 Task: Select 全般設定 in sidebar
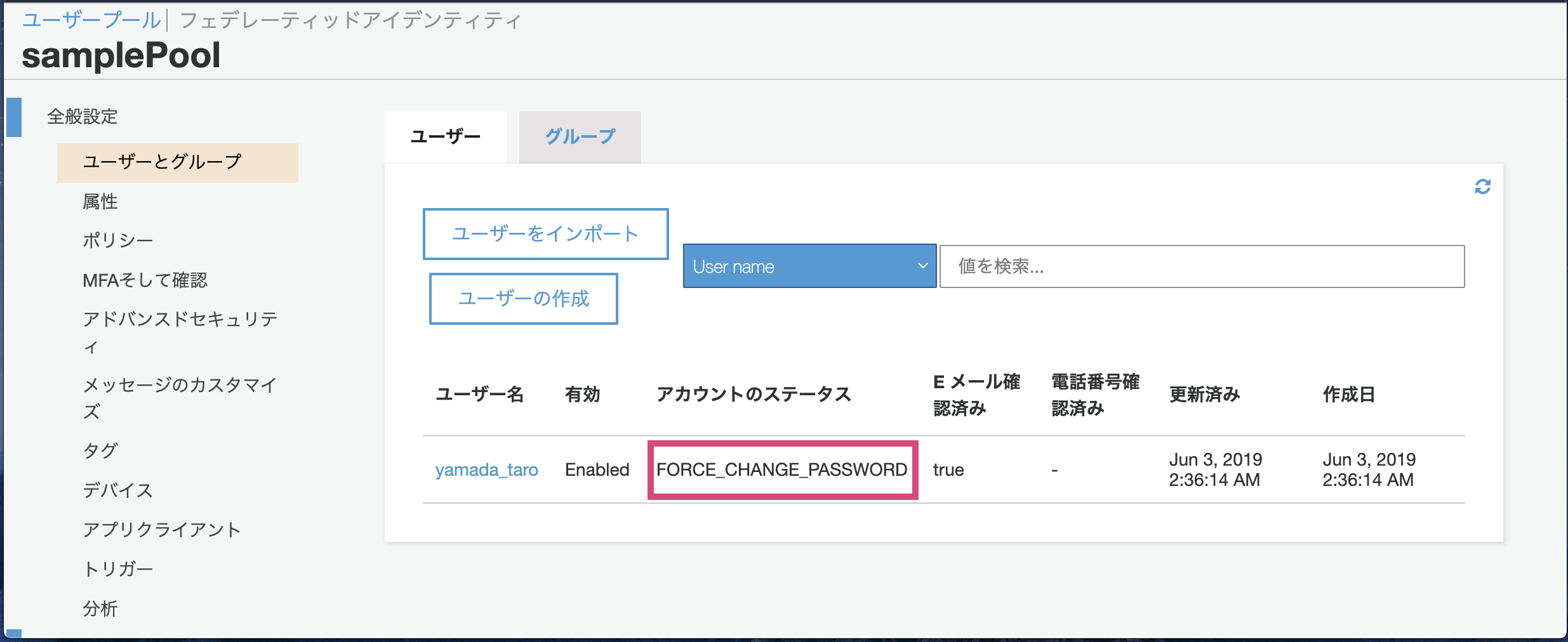(x=83, y=117)
